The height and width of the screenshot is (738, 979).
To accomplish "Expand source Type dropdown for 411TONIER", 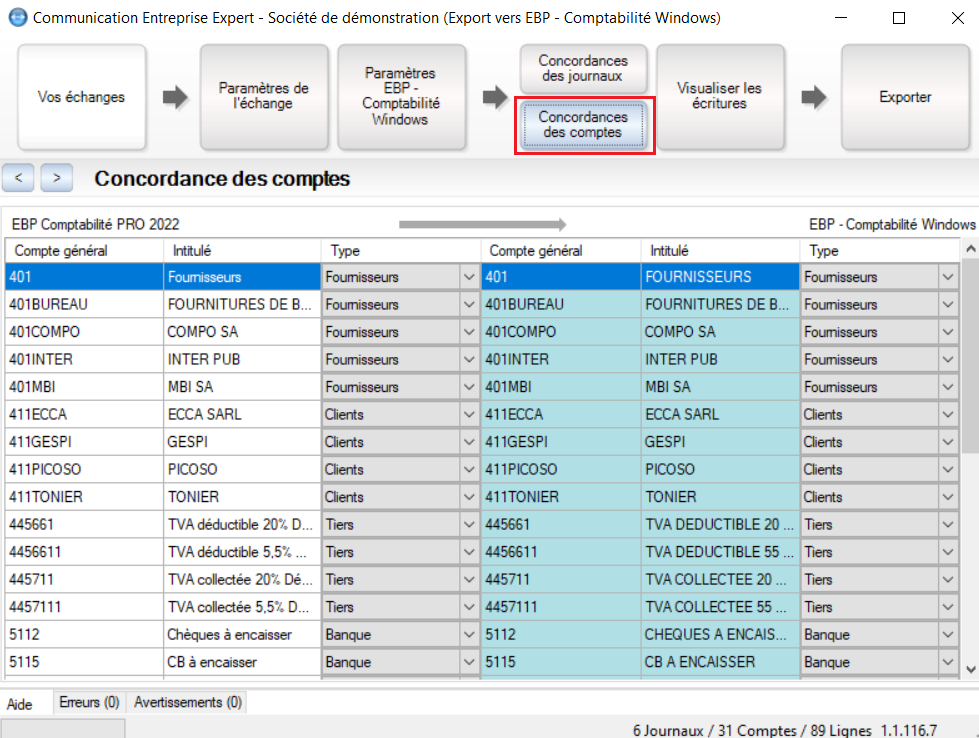I will tap(469, 497).
